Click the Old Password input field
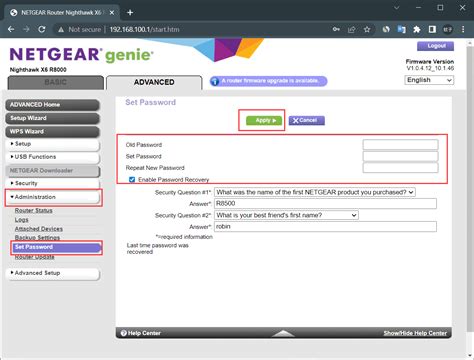Screen dimensions: 474x360 [x=400, y=145]
